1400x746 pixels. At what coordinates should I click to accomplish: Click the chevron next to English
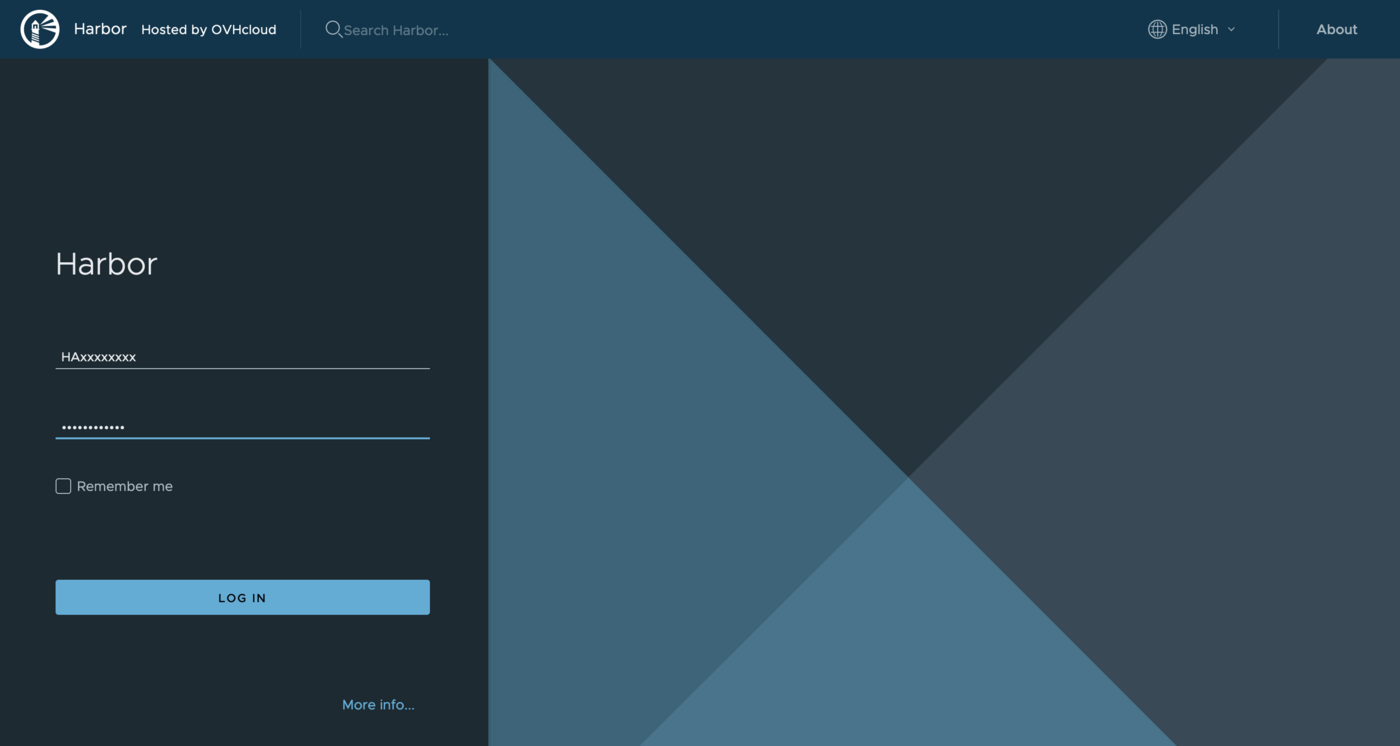1232,29
